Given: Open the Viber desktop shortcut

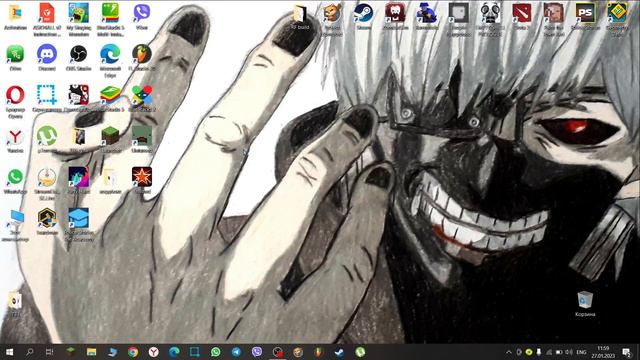Looking at the screenshot, I should 142,13.
